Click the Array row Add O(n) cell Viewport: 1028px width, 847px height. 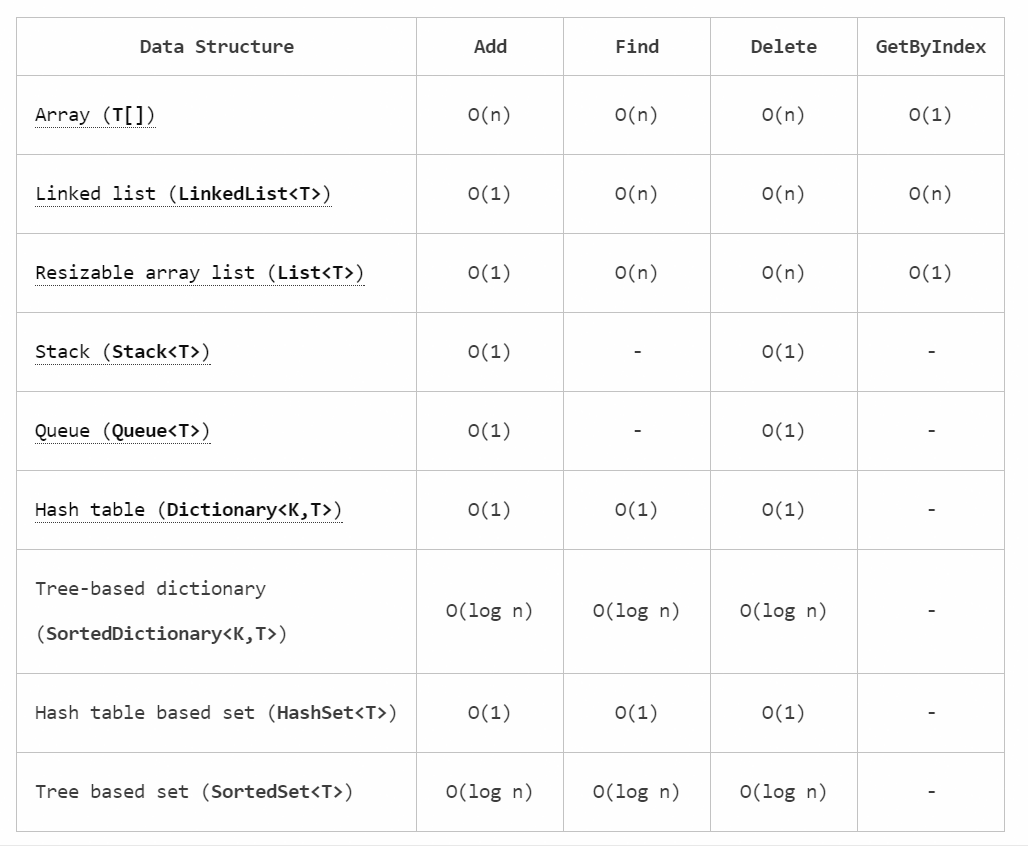pos(490,115)
